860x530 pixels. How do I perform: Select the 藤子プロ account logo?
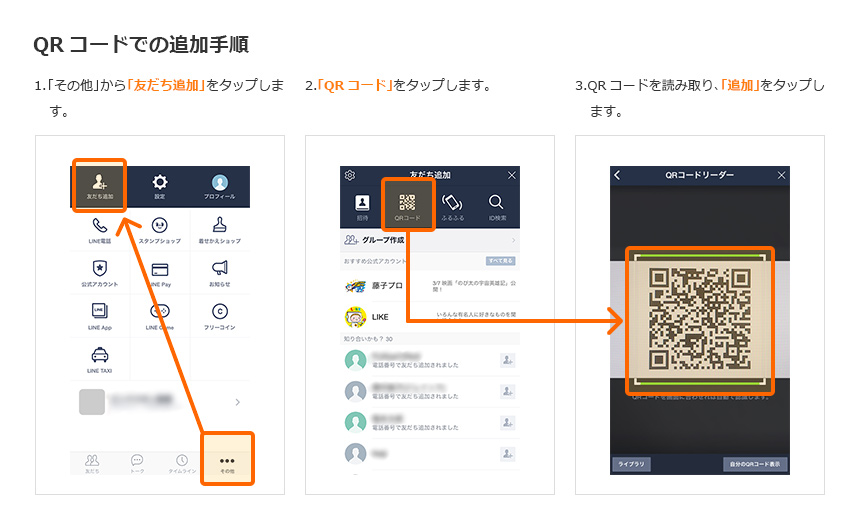(355, 286)
